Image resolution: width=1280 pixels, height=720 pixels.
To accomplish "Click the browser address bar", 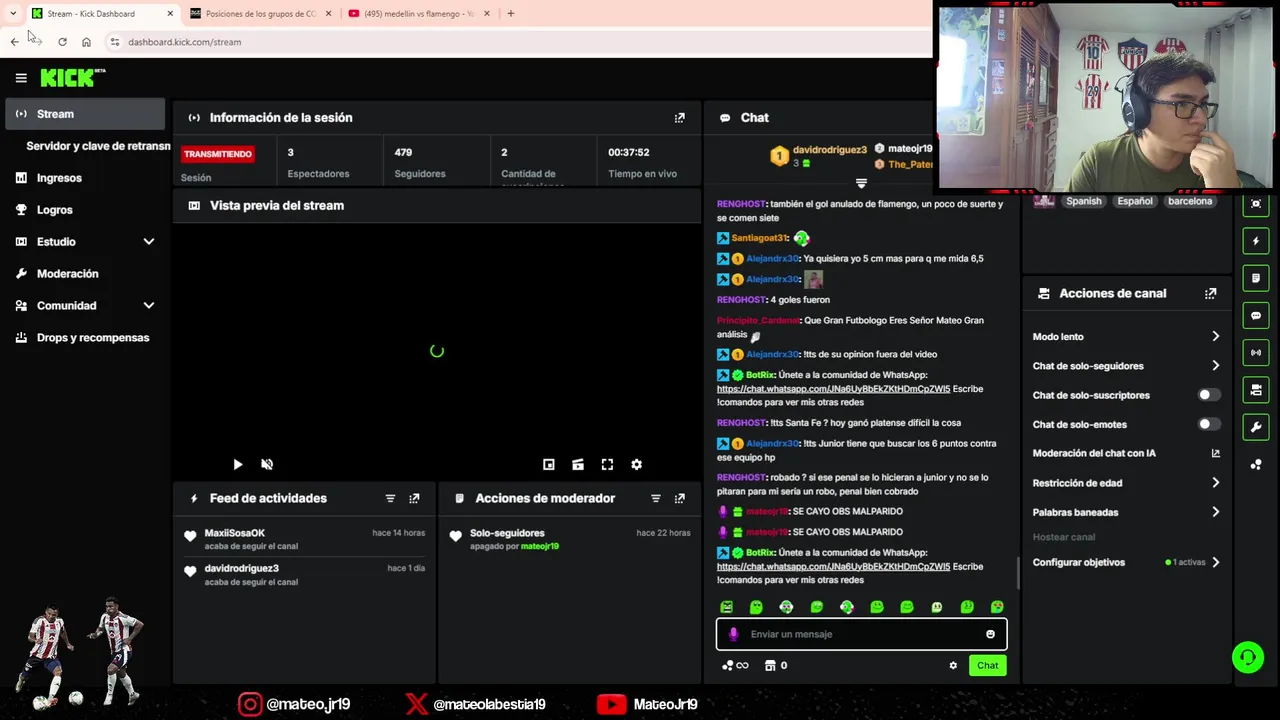I will coord(520,42).
